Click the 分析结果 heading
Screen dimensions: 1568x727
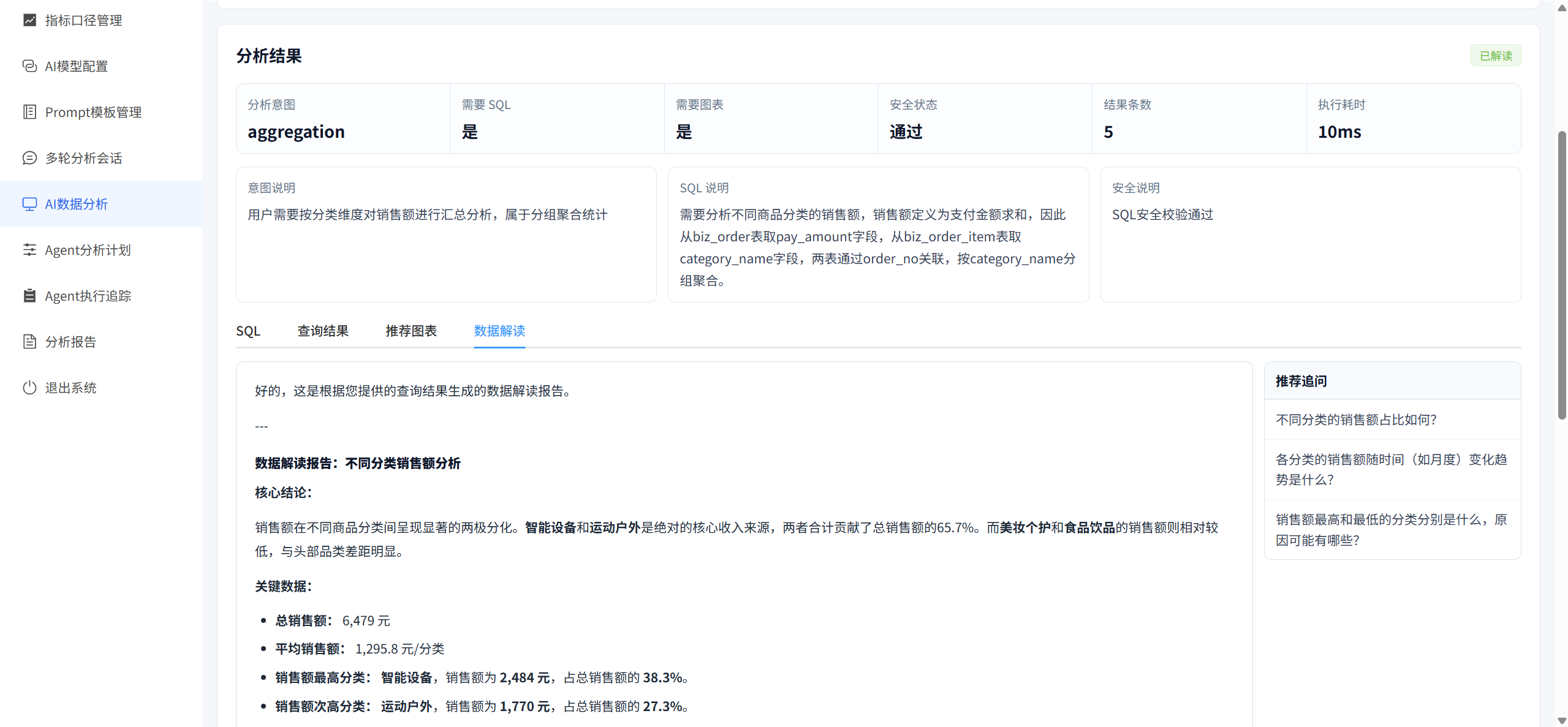(269, 56)
